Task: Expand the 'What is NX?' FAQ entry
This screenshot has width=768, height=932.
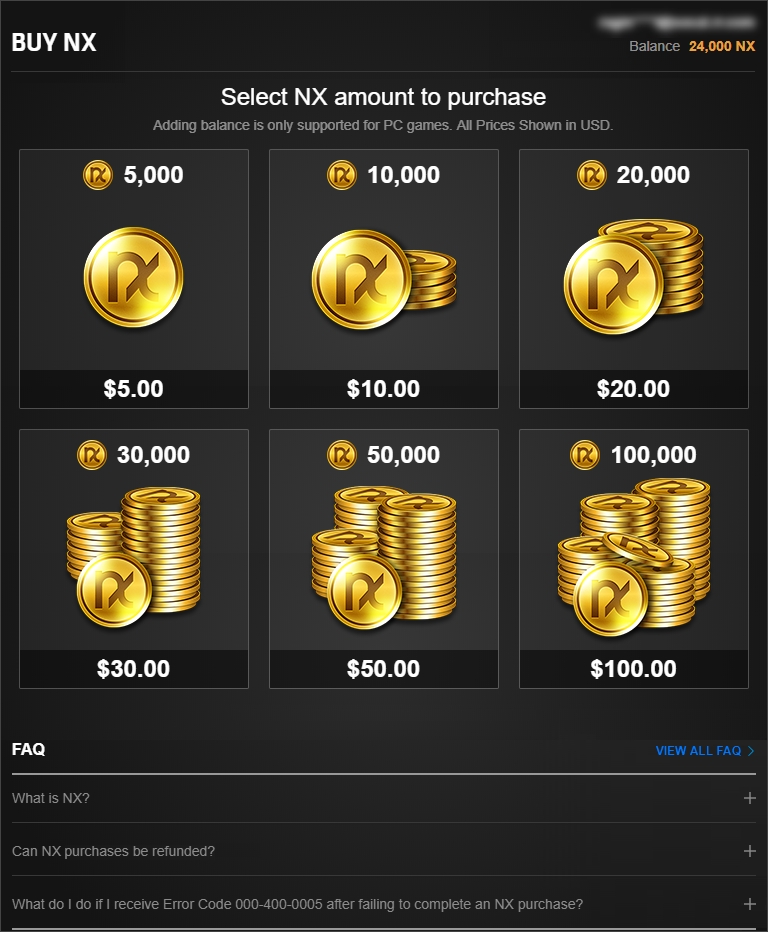Action: [x=384, y=798]
